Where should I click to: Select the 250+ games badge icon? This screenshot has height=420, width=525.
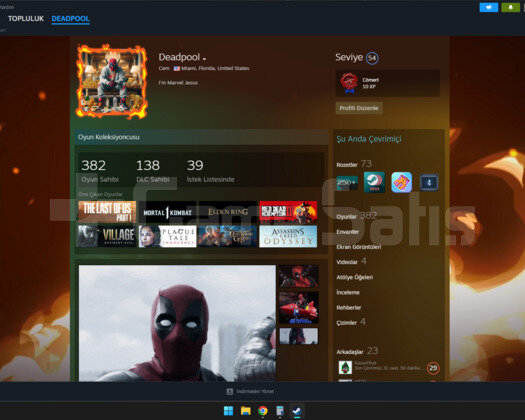(x=347, y=183)
